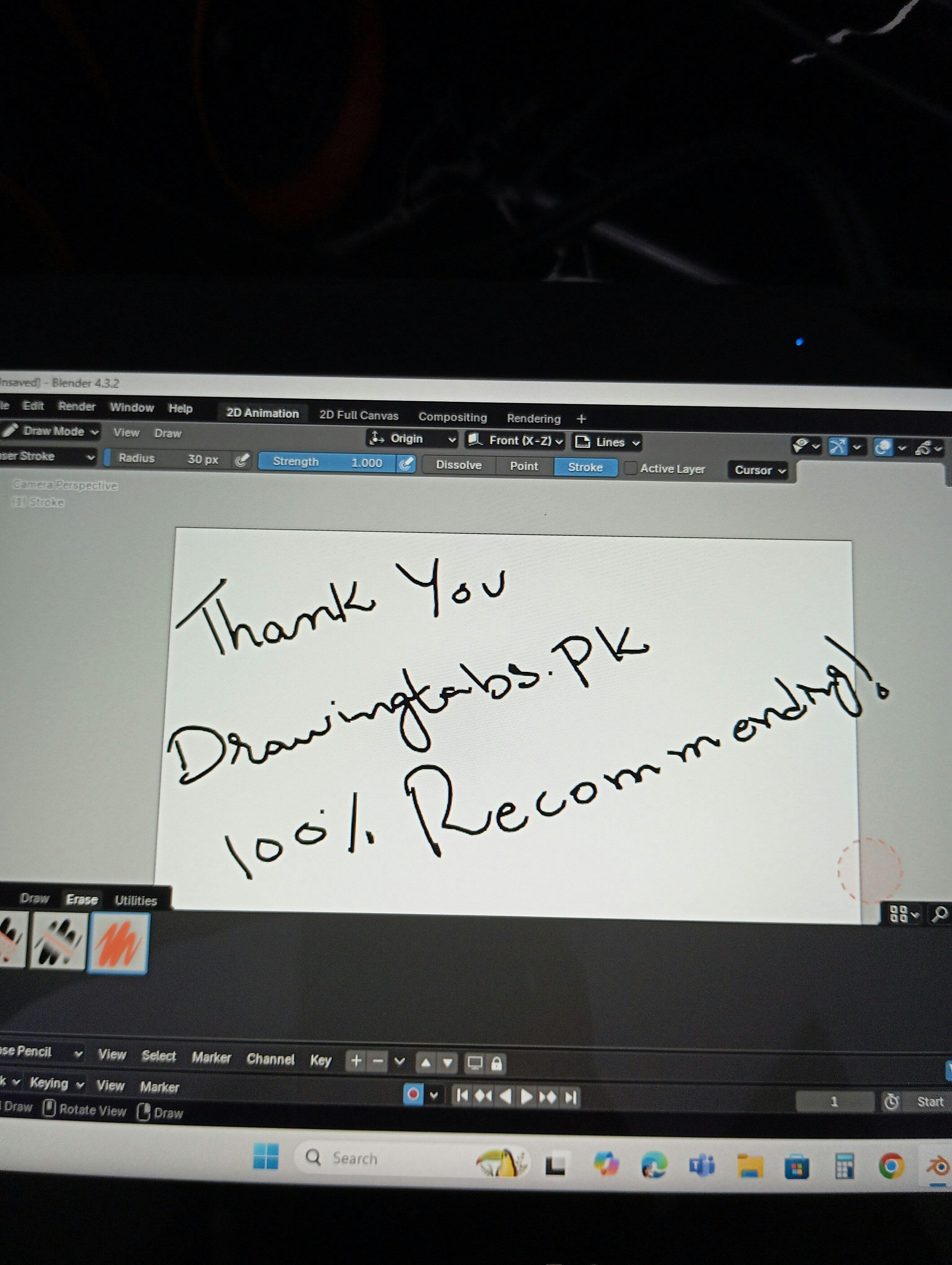The height and width of the screenshot is (1265, 952).
Task: Open the Edit menu
Action: 33,406
